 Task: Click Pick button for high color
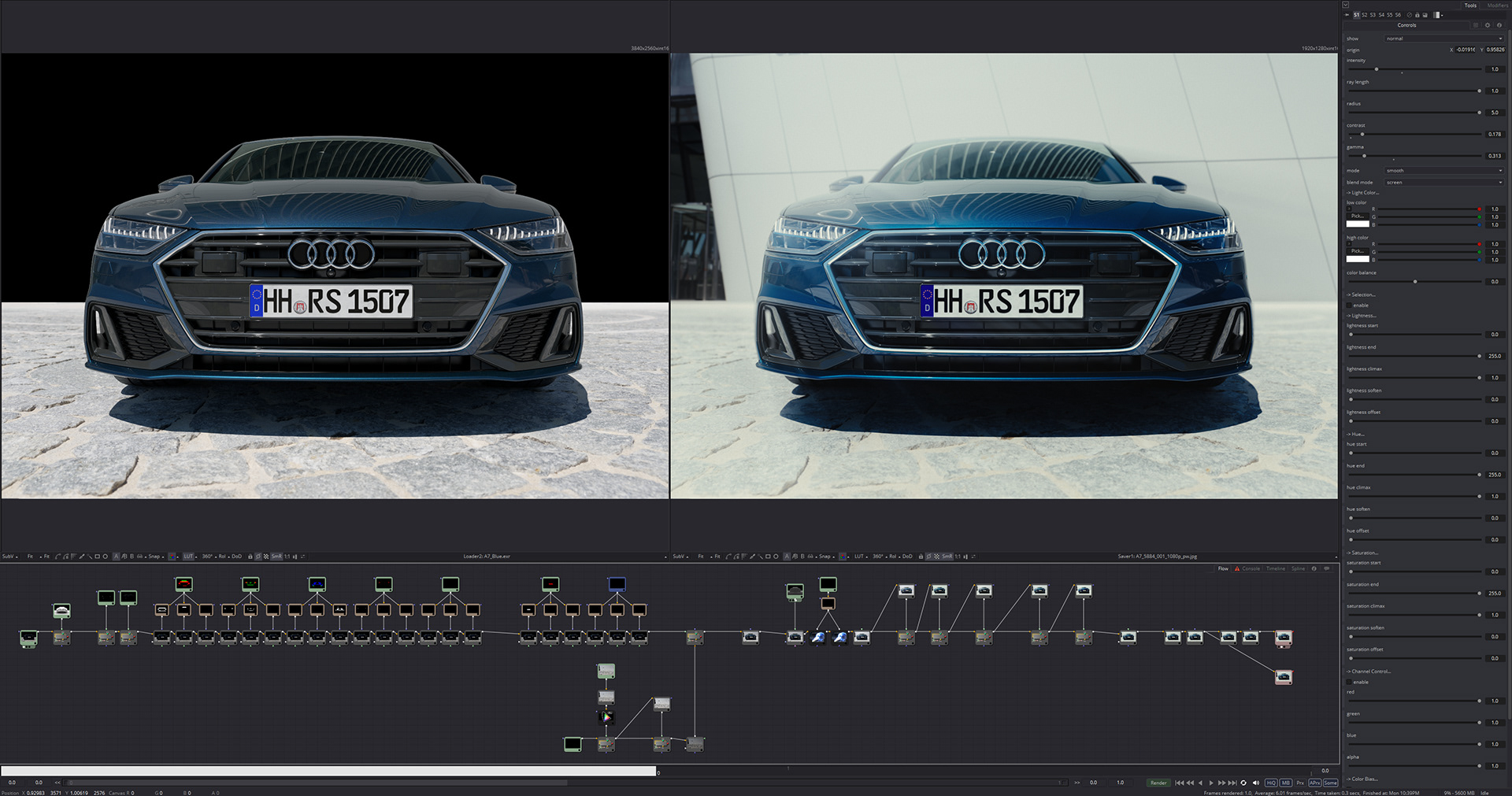click(x=1358, y=251)
